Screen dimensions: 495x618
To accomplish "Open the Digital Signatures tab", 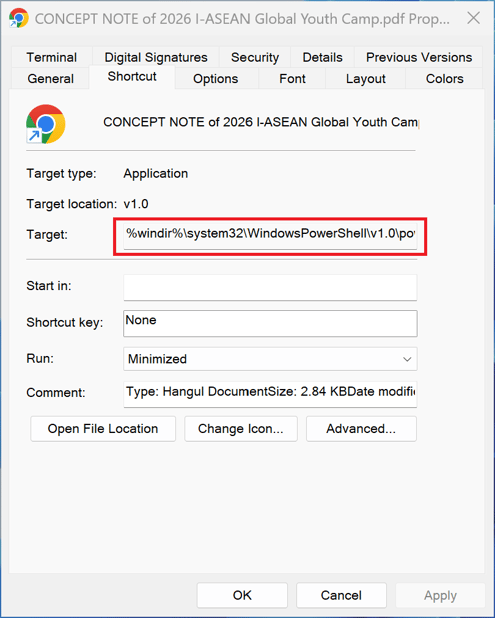I will click(156, 57).
